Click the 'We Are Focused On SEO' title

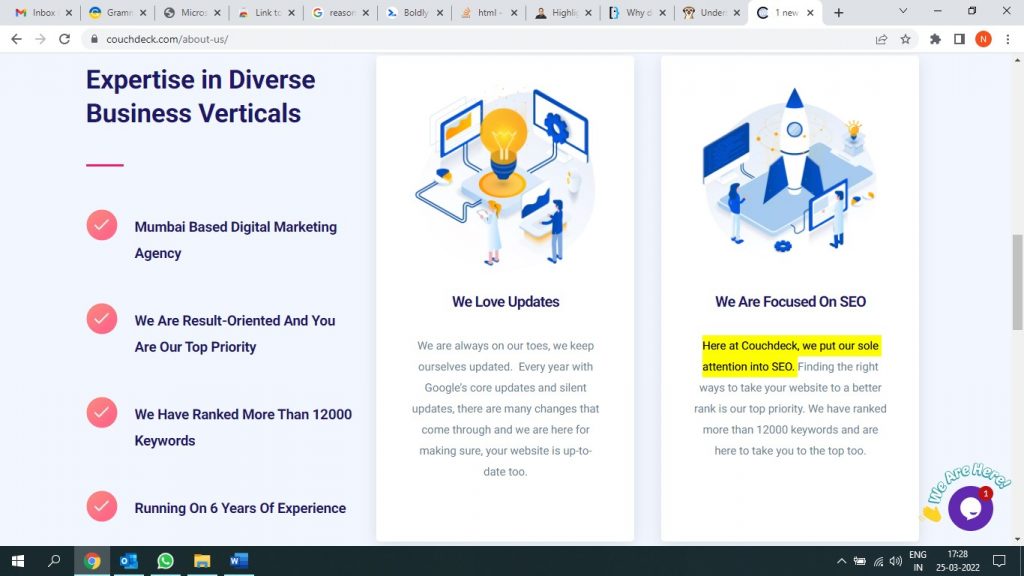click(x=790, y=302)
